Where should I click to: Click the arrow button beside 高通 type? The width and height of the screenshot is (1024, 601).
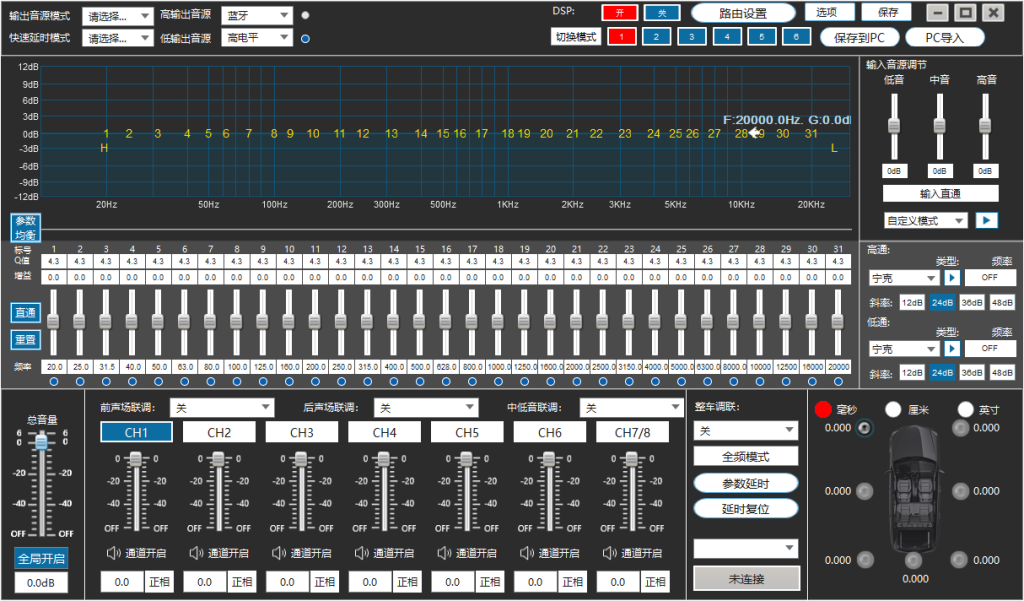pos(952,278)
